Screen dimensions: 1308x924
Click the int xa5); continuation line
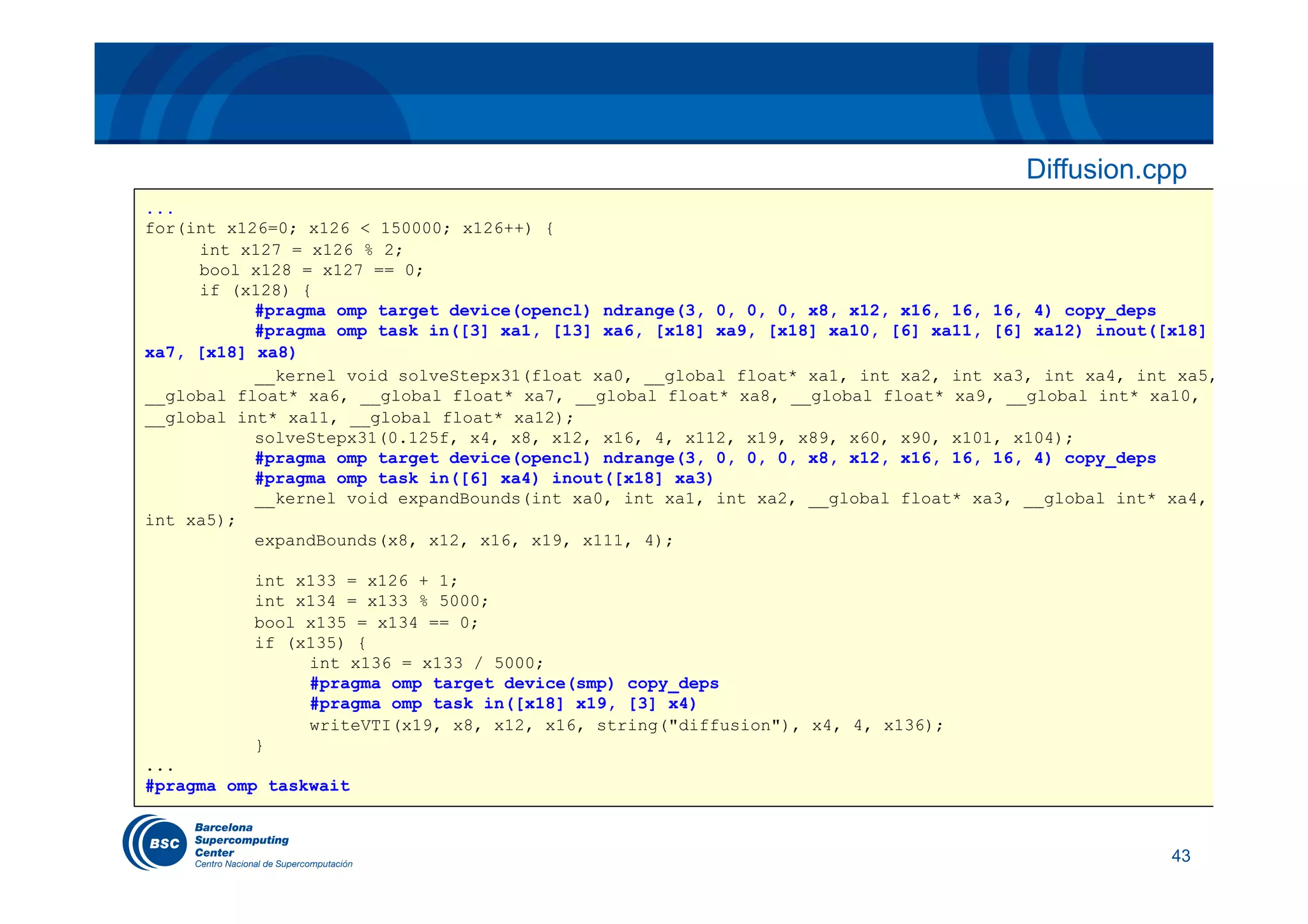tap(190, 520)
